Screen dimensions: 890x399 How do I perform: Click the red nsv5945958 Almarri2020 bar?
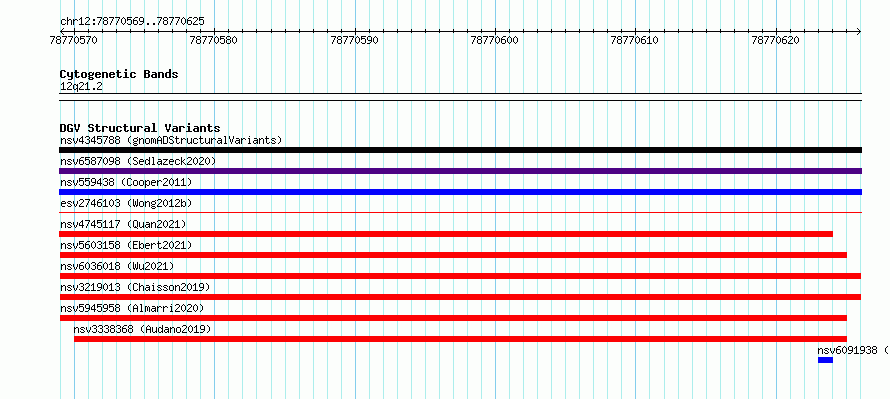[x=453, y=318]
